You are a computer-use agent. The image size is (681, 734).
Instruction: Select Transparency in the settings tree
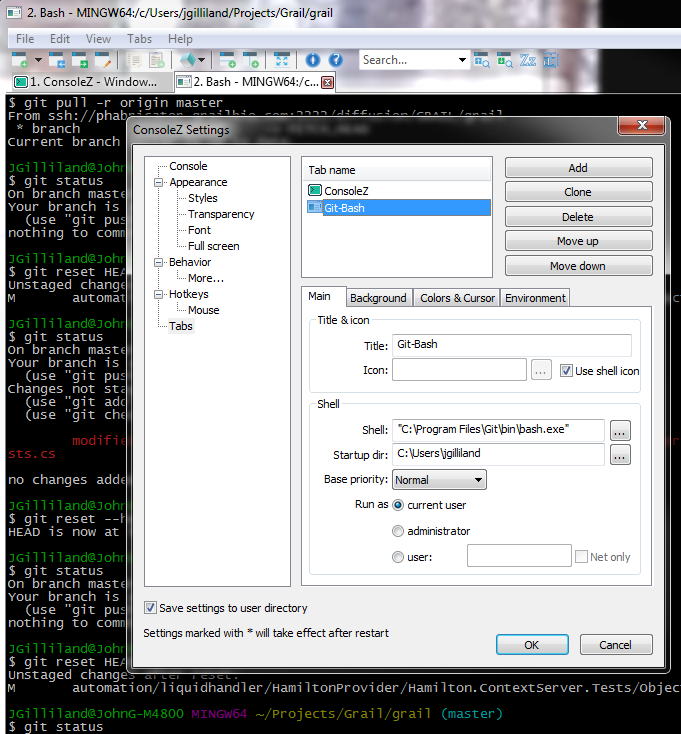pyautogui.click(x=221, y=214)
